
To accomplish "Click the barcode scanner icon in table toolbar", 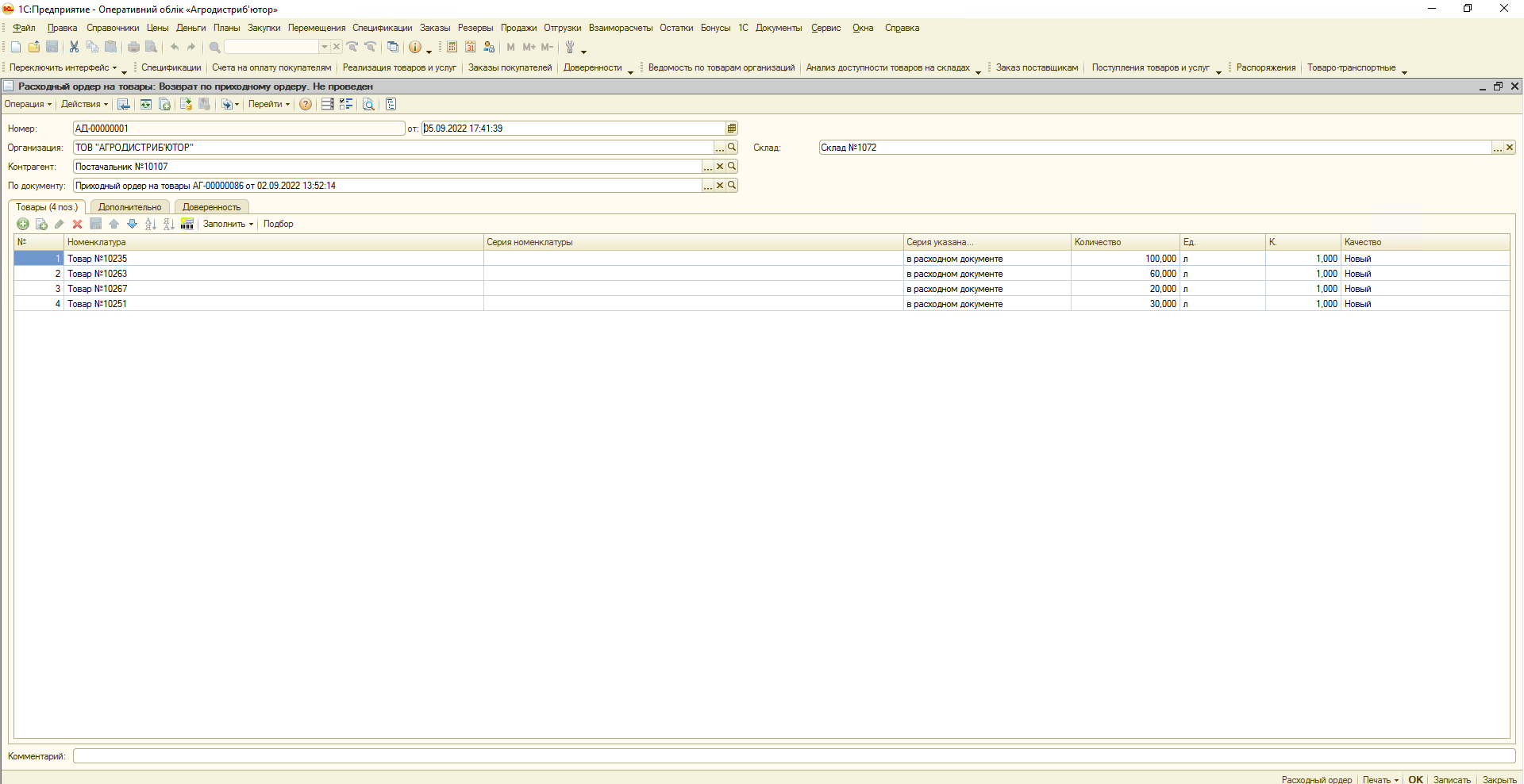I will (x=187, y=225).
